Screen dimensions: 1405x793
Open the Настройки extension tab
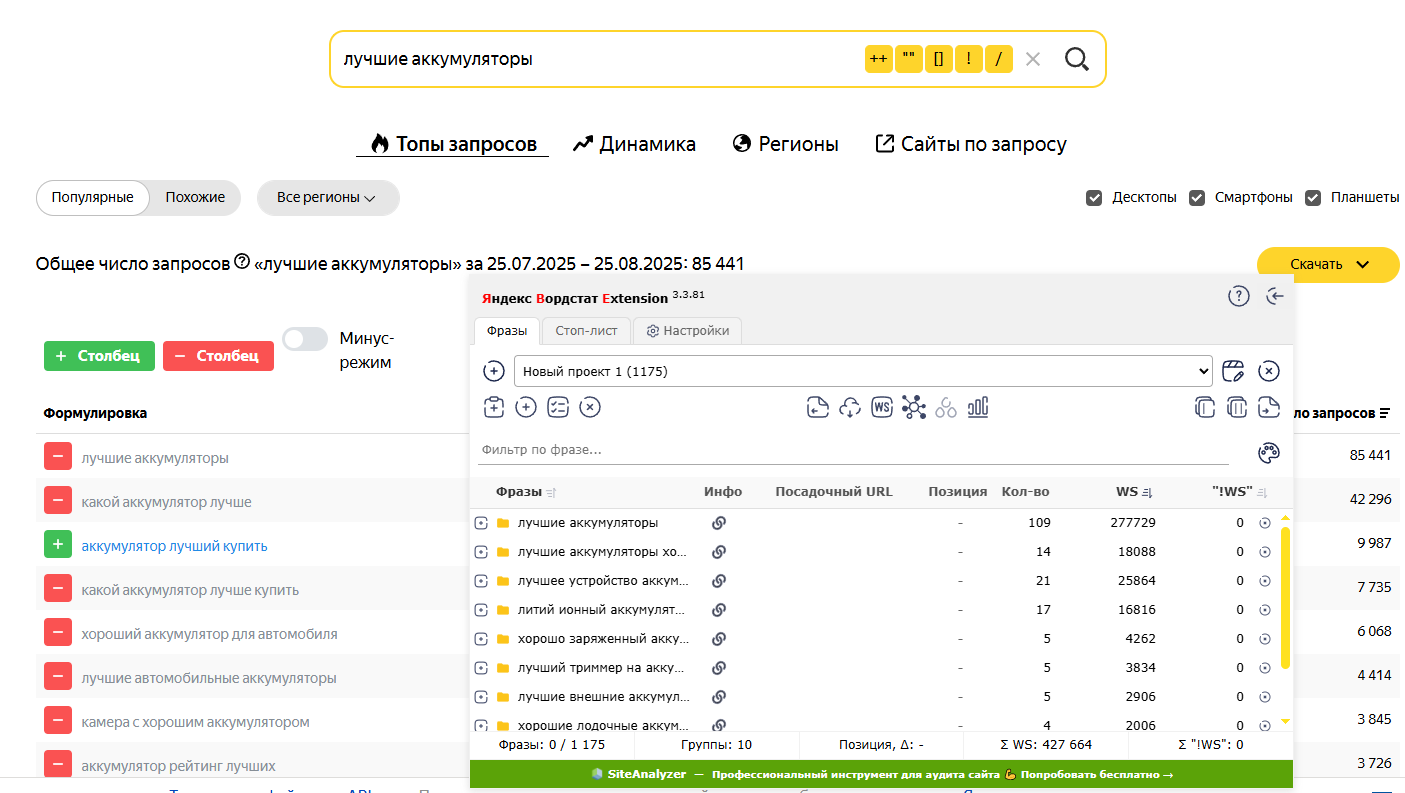point(688,331)
